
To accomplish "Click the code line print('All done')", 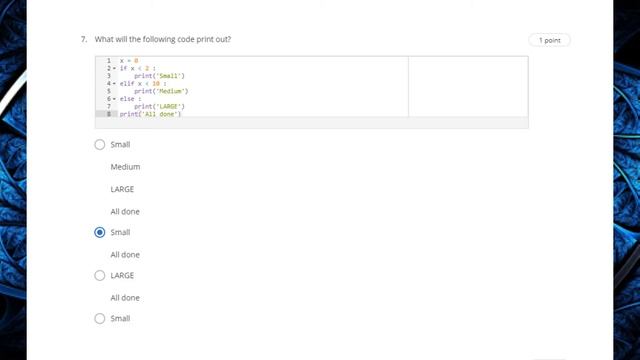I will (150, 114).
